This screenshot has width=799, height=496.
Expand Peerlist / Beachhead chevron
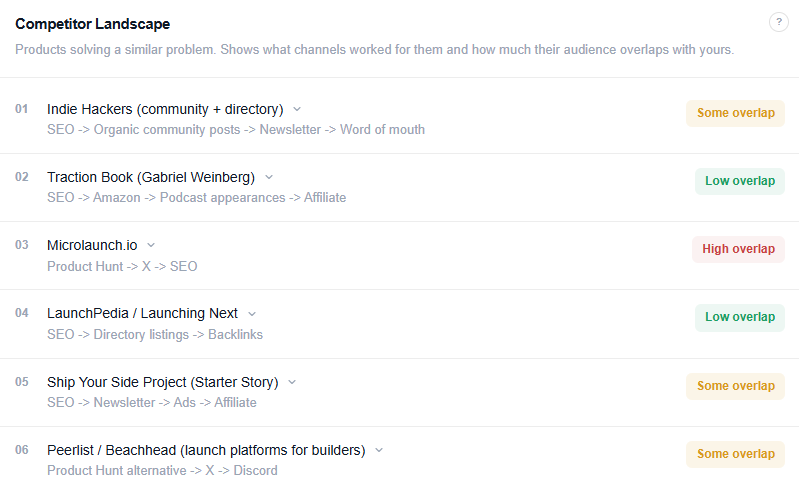coord(380,450)
